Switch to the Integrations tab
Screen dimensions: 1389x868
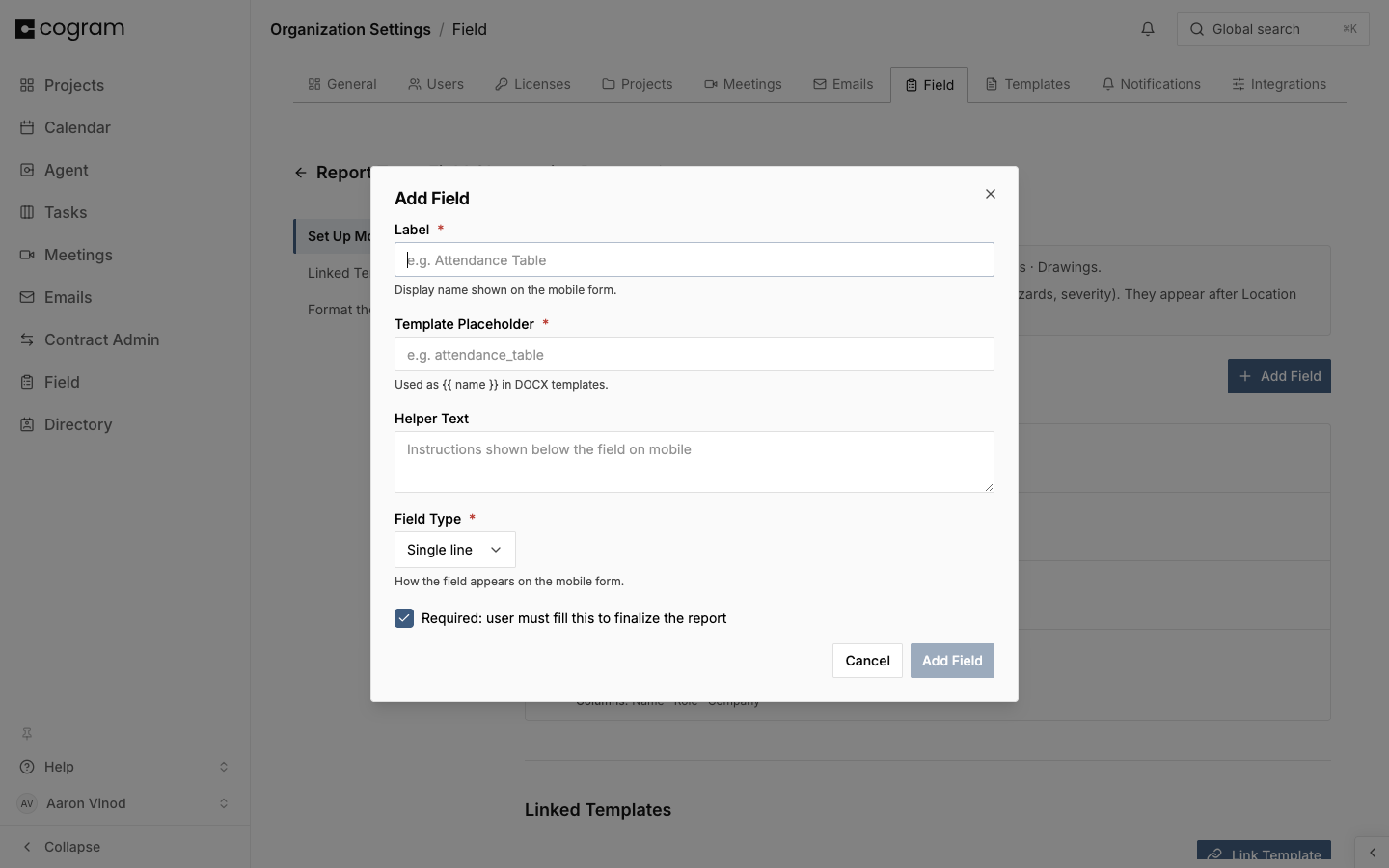point(1279,84)
